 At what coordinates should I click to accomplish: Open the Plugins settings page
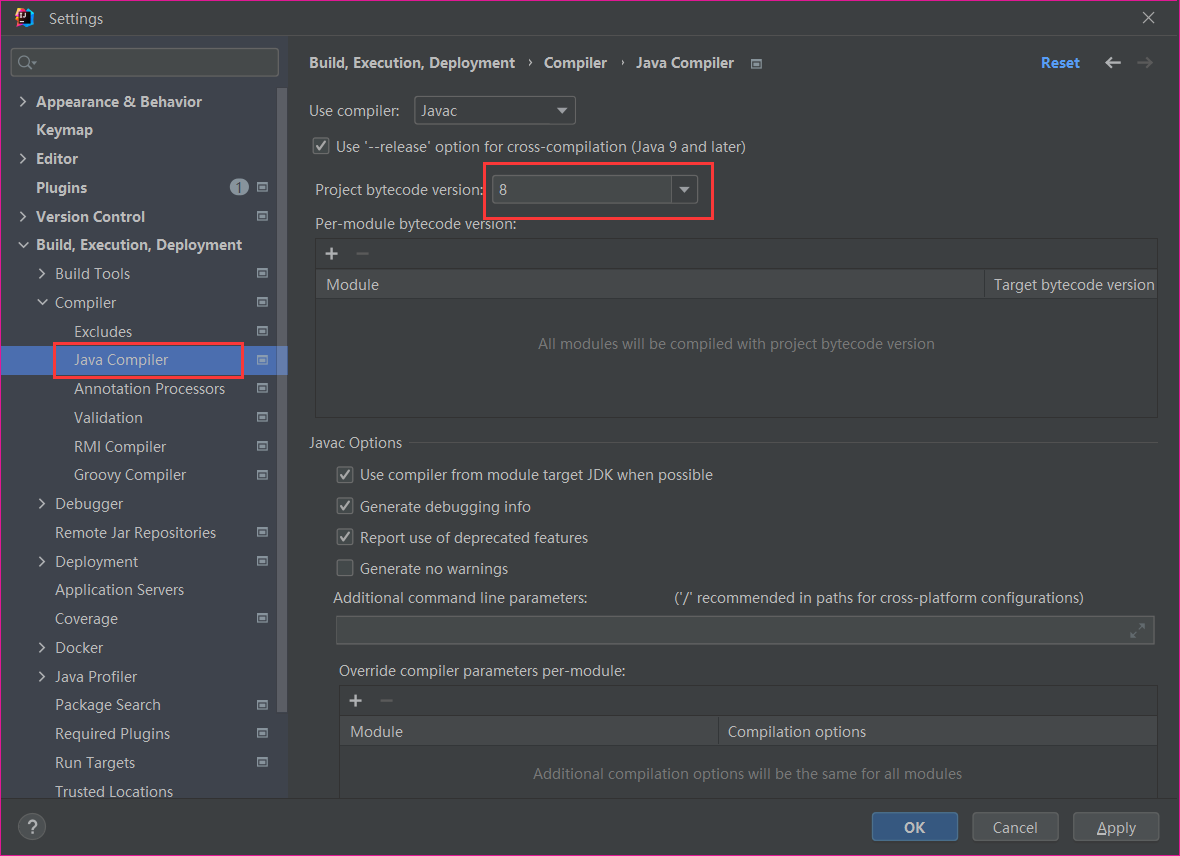[62, 187]
